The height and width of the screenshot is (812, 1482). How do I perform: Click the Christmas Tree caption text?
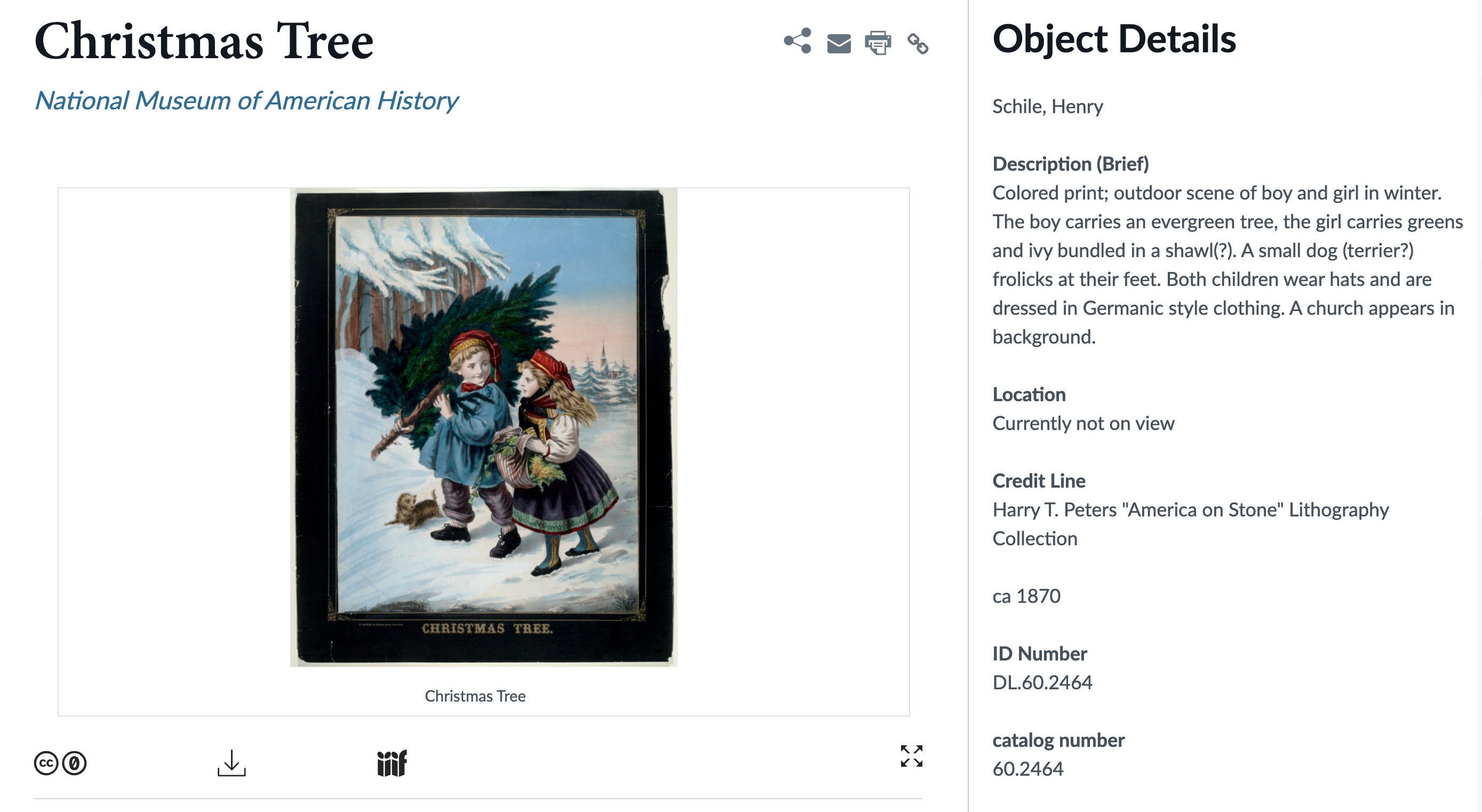pos(475,696)
